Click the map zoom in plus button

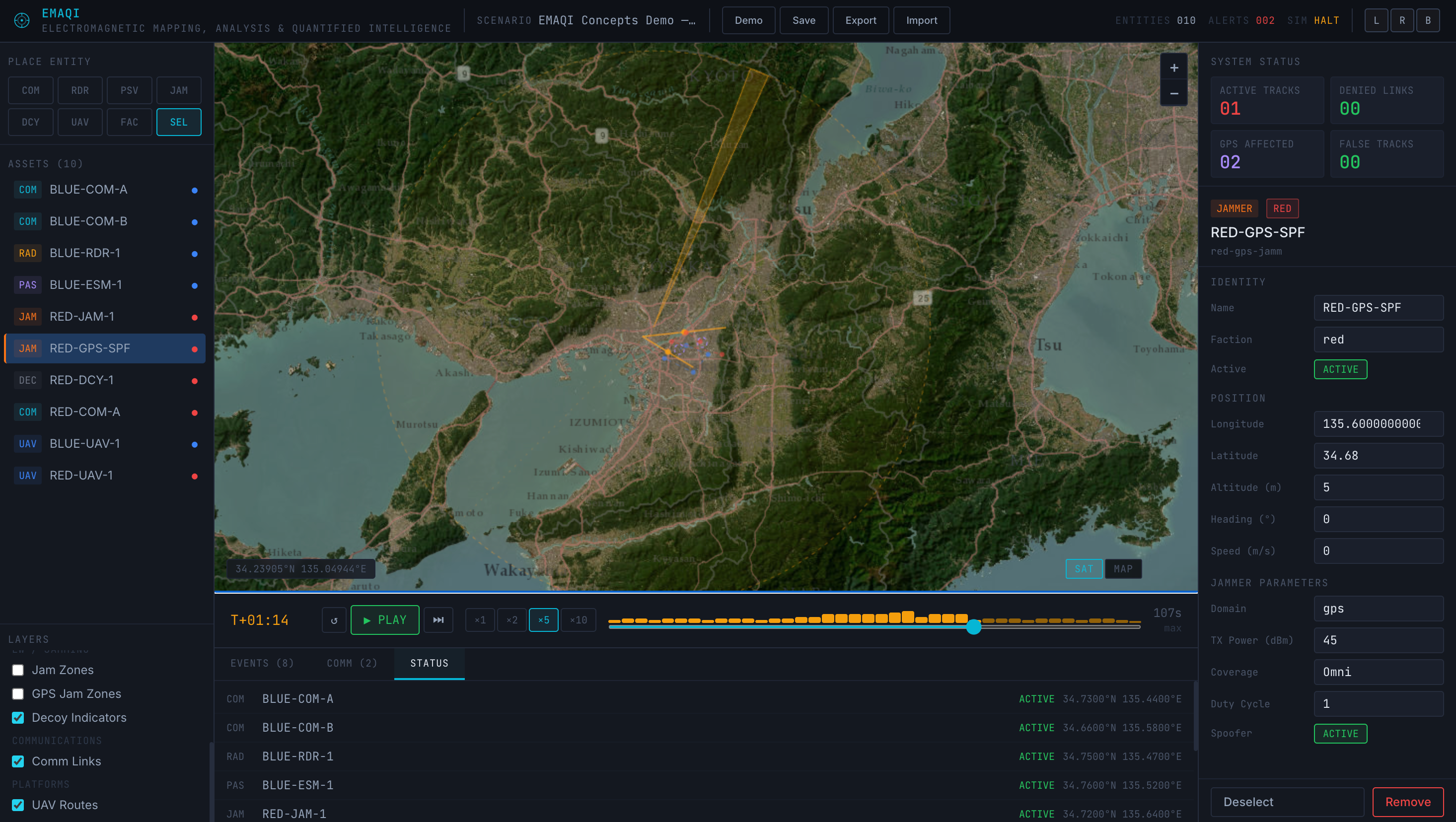coord(1173,68)
